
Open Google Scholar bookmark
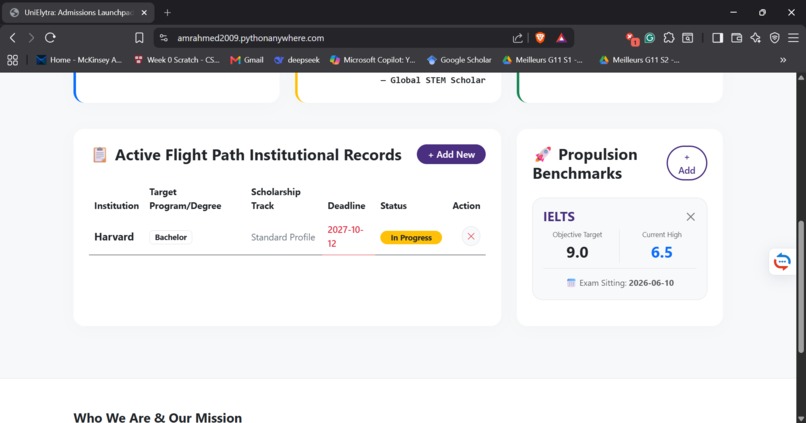pyautogui.click(x=459, y=60)
